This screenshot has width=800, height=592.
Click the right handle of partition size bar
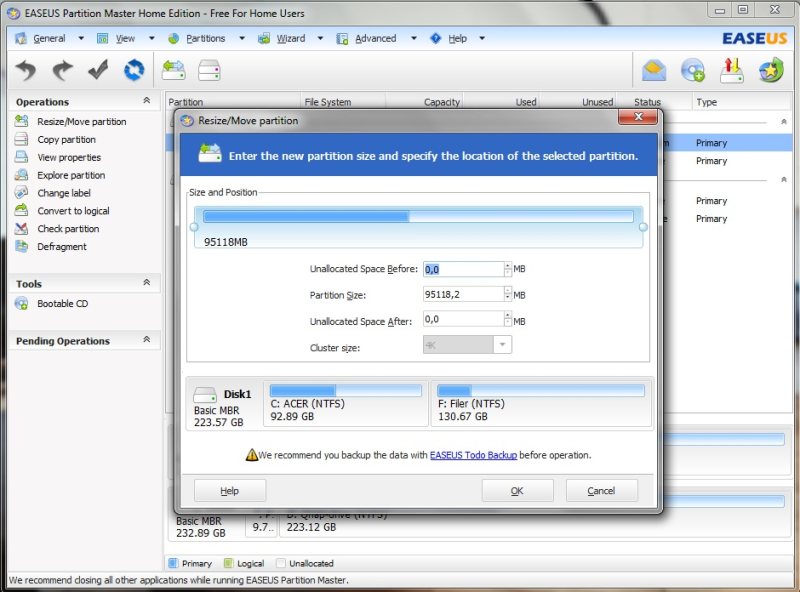pos(643,227)
